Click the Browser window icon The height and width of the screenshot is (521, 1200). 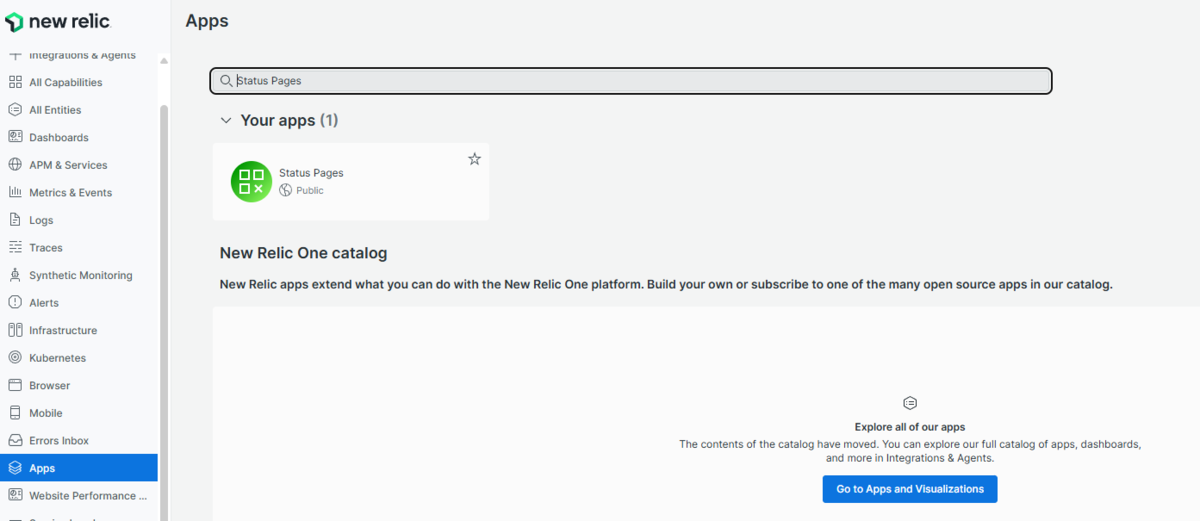(x=15, y=385)
